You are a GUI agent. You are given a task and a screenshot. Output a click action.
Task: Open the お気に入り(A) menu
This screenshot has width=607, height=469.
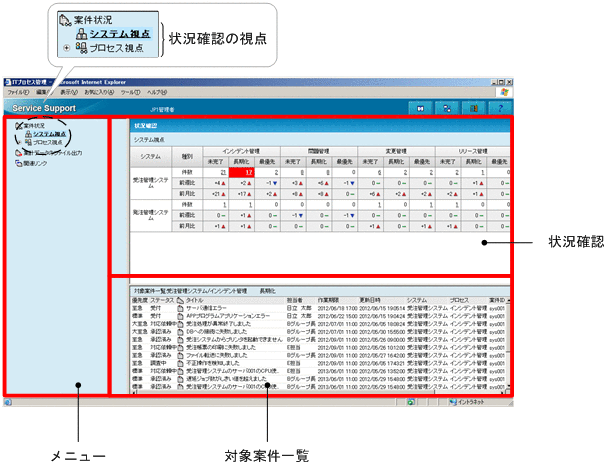pos(99,92)
